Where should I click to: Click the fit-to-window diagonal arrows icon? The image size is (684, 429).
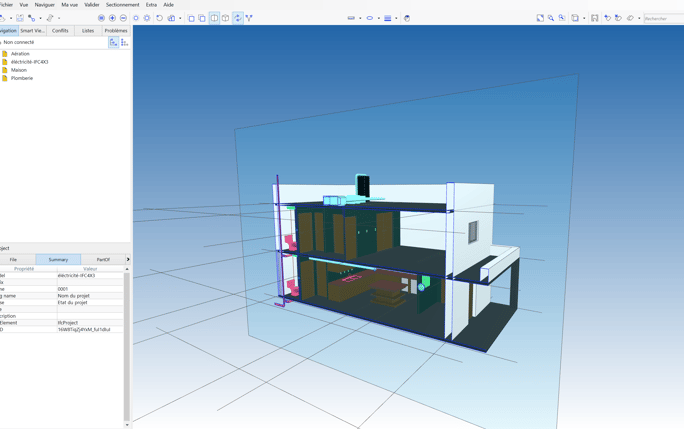[540, 18]
